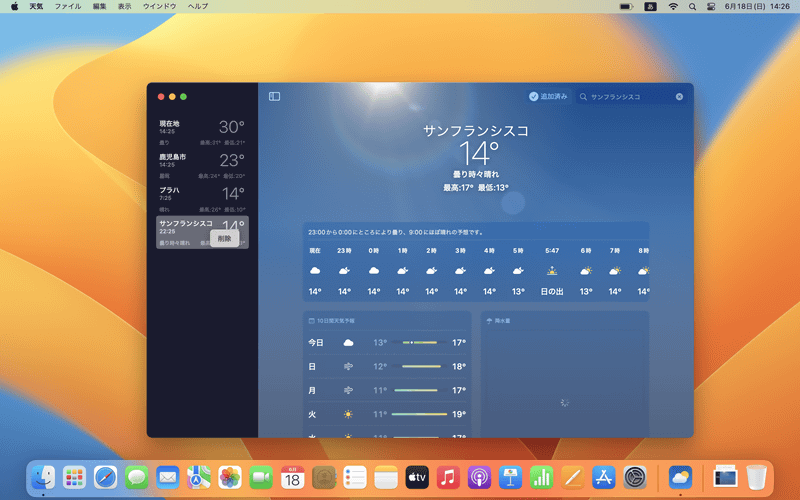This screenshot has width=800, height=500.
Task: Click the 今日 row in 10-day forecast
Action: (387, 342)
